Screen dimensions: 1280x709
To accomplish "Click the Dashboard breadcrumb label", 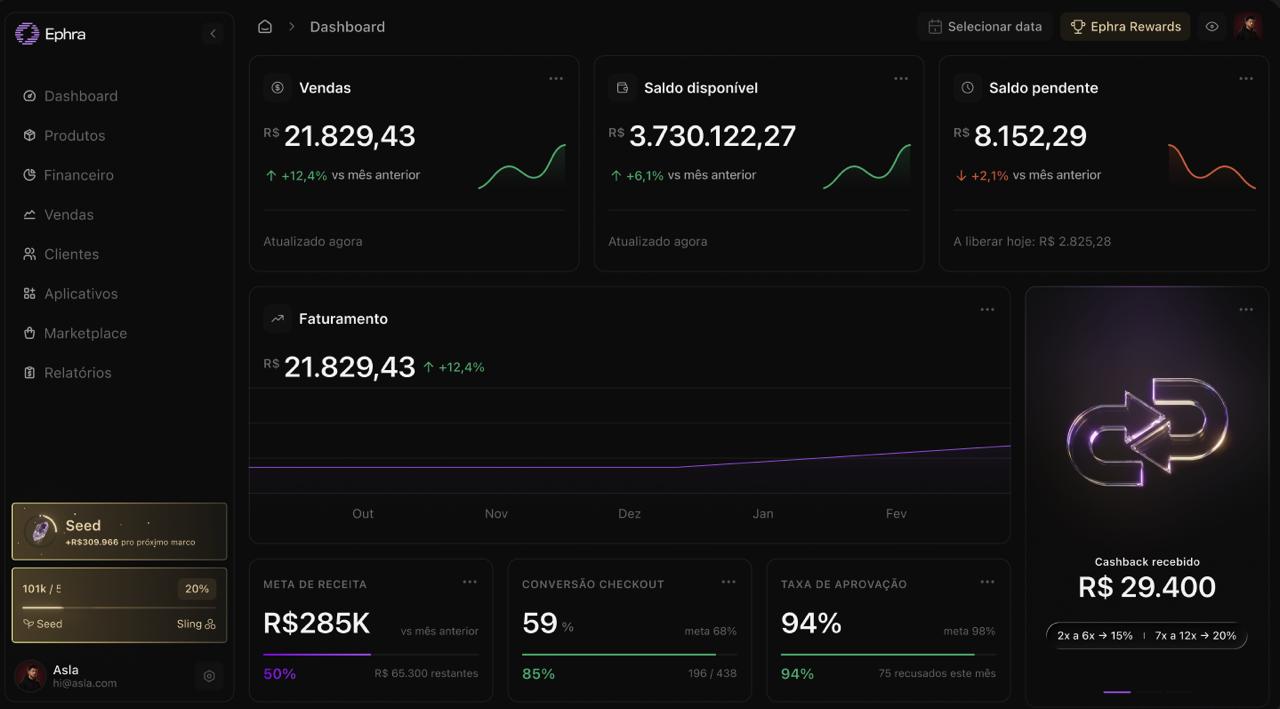I will [x=347, y=27].
